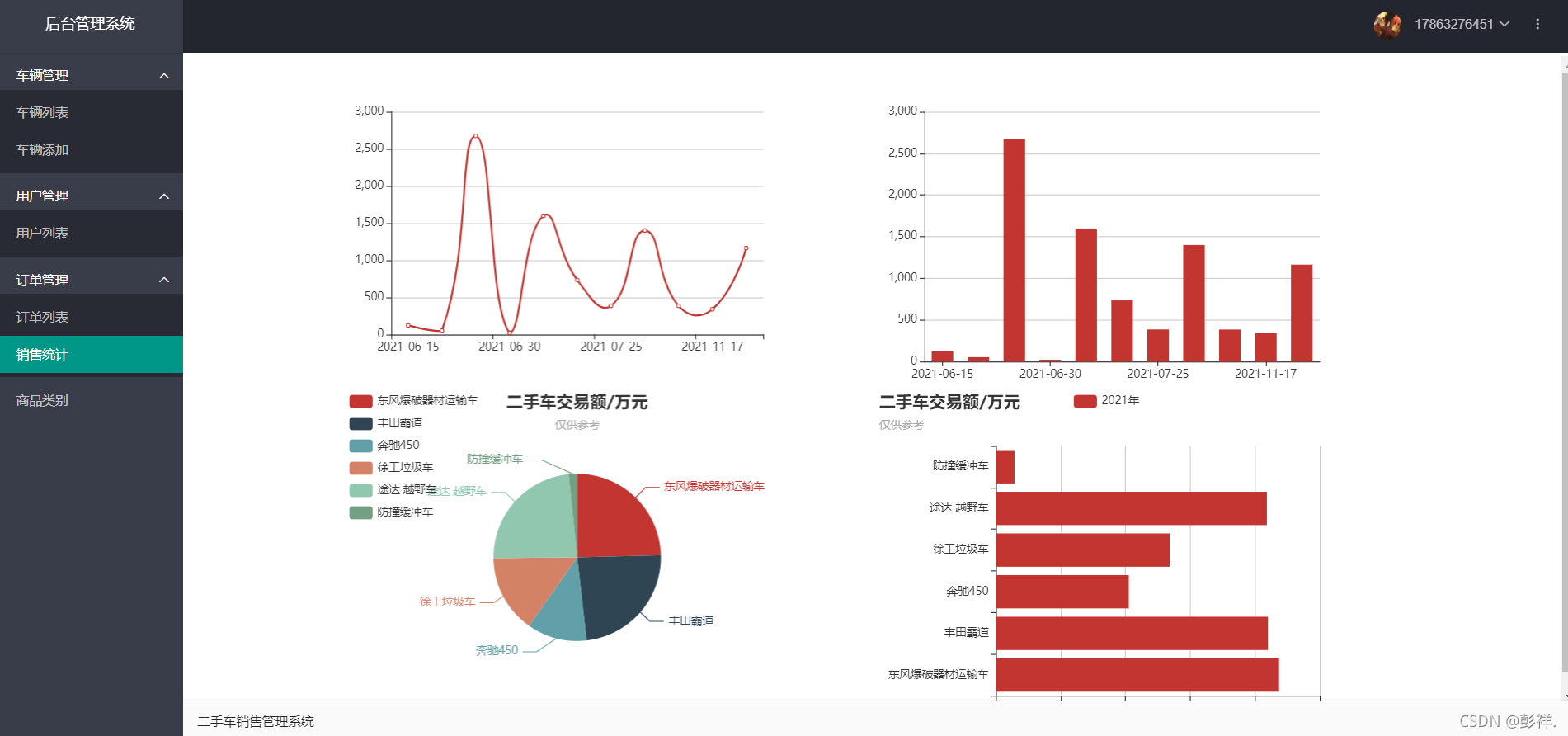Click the 途达 越野车 horizontal bar
Viewport: 1568px width, 736px height.
click(x=1131, y=508)
